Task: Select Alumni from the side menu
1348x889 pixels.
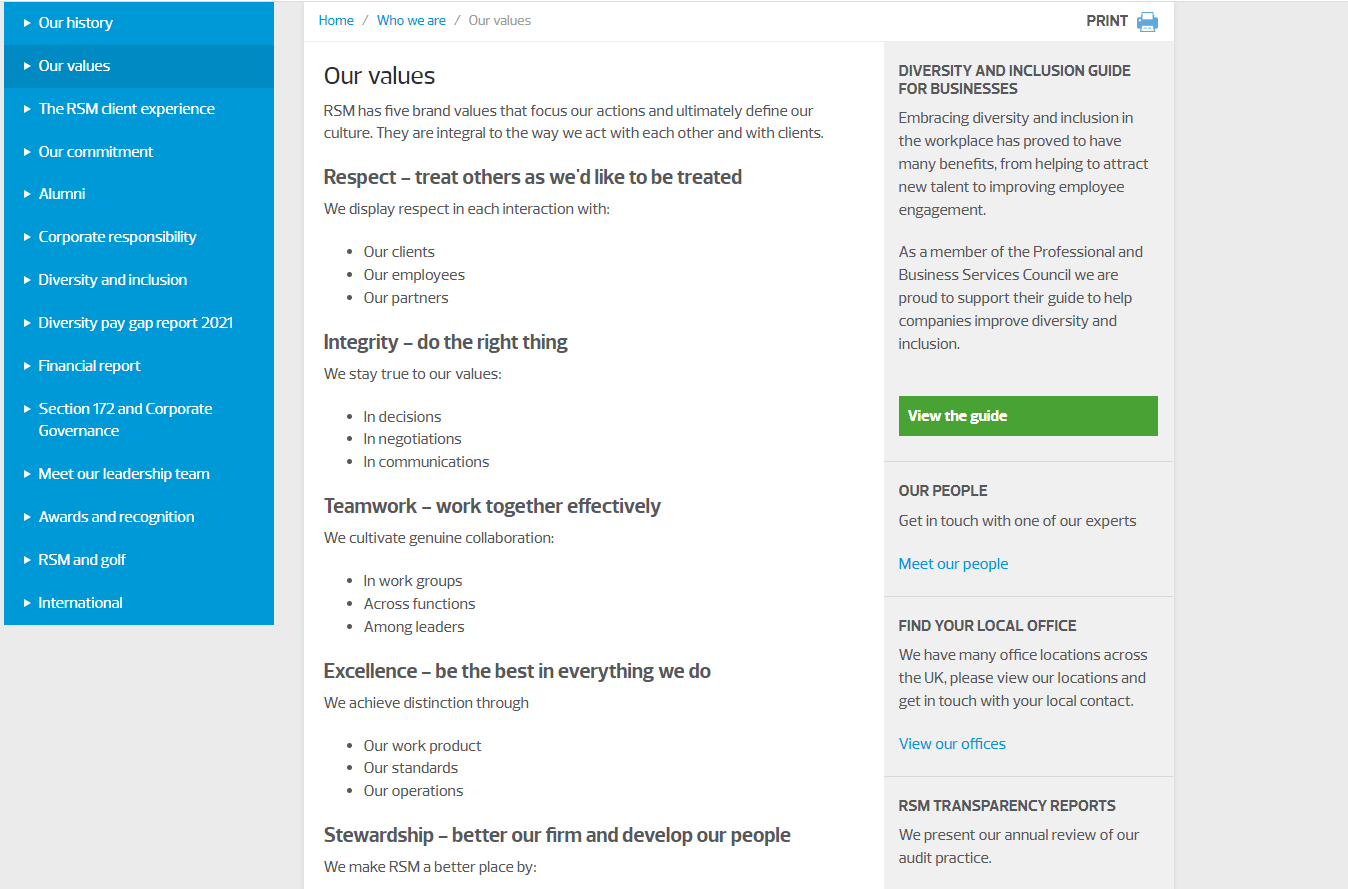Action: pos(62,194)
